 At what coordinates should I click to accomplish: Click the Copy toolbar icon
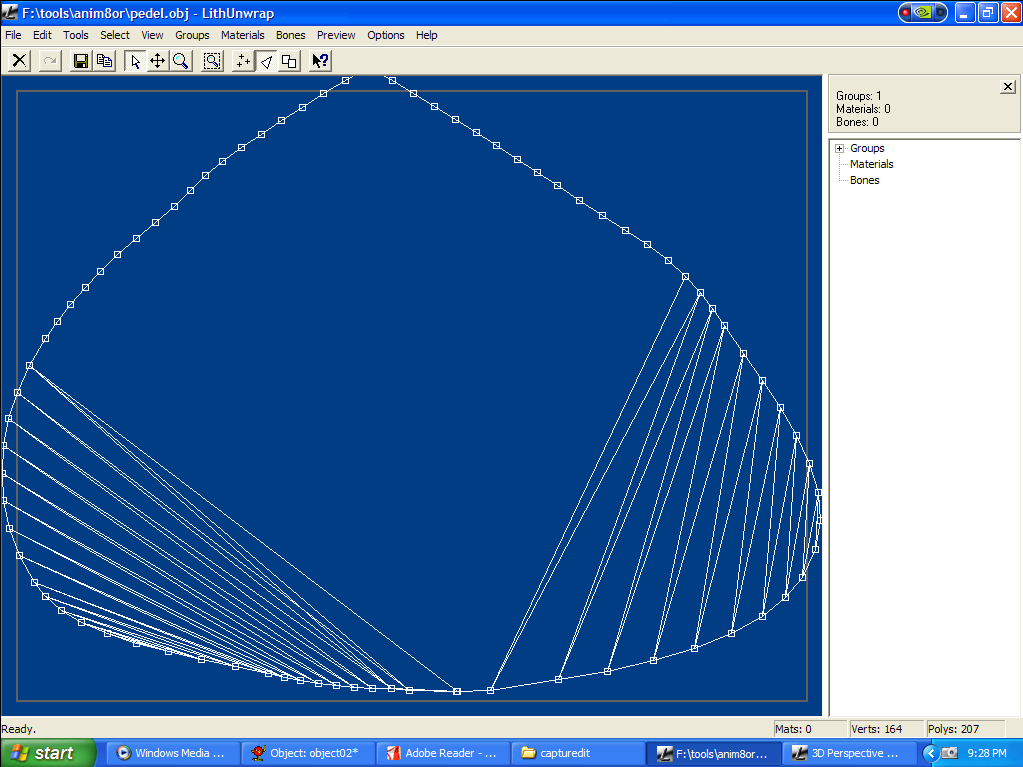104,61
